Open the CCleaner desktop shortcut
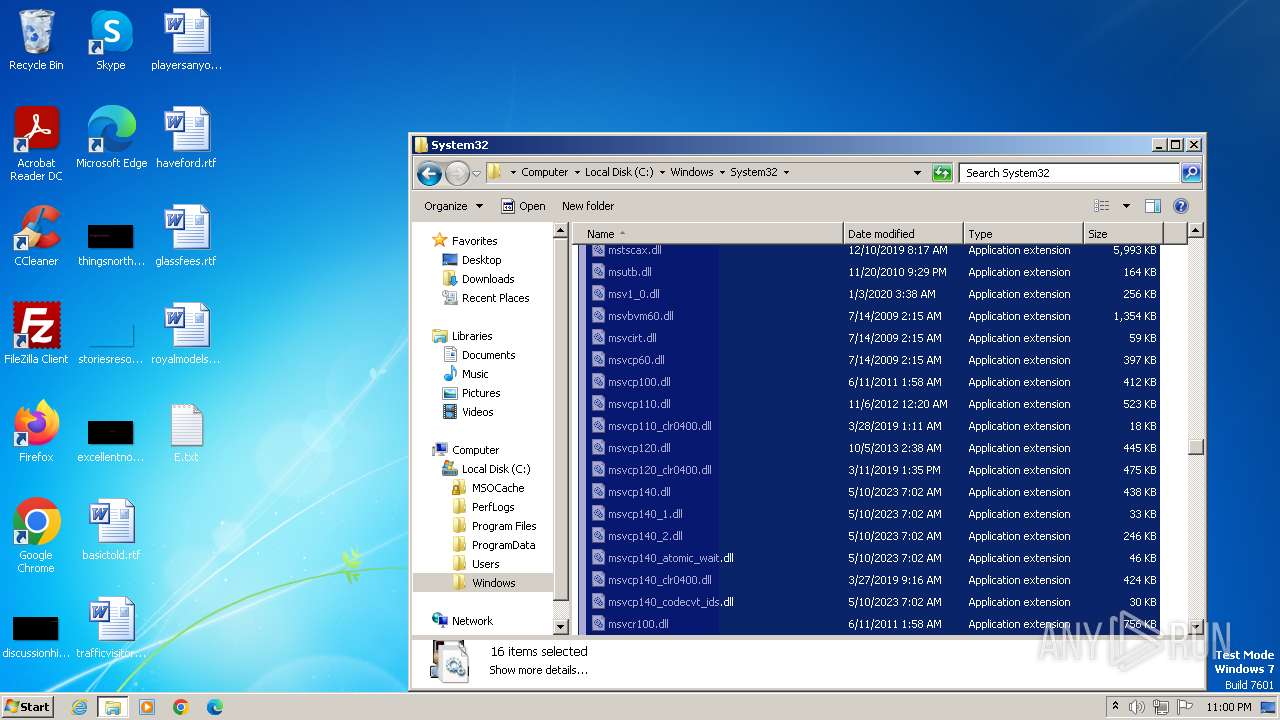 tap(36, 236)
